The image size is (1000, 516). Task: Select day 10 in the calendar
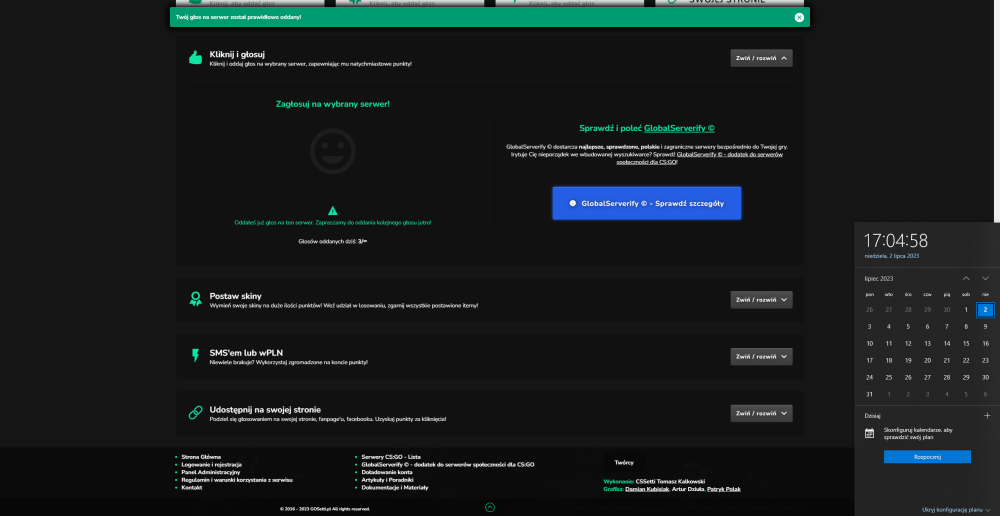coord(869,344)
